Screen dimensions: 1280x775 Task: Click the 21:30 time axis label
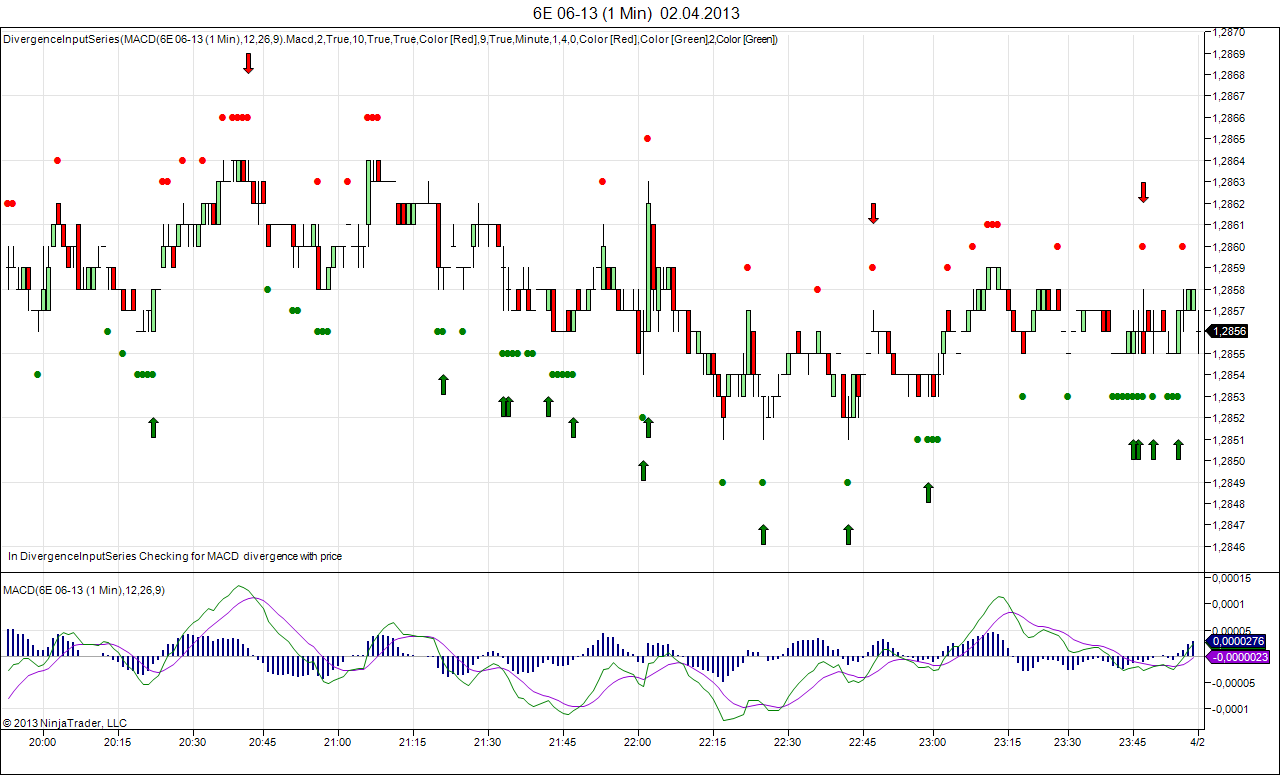click(487, 742)
